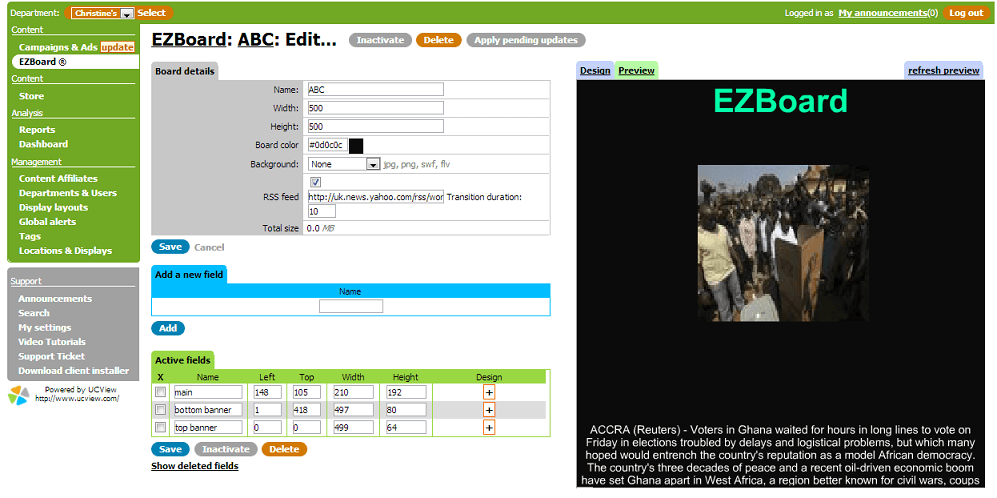This screenshot has width=997, height=498.
Task: Toggle the RSS feed checkbox
Action: [315, 182]
